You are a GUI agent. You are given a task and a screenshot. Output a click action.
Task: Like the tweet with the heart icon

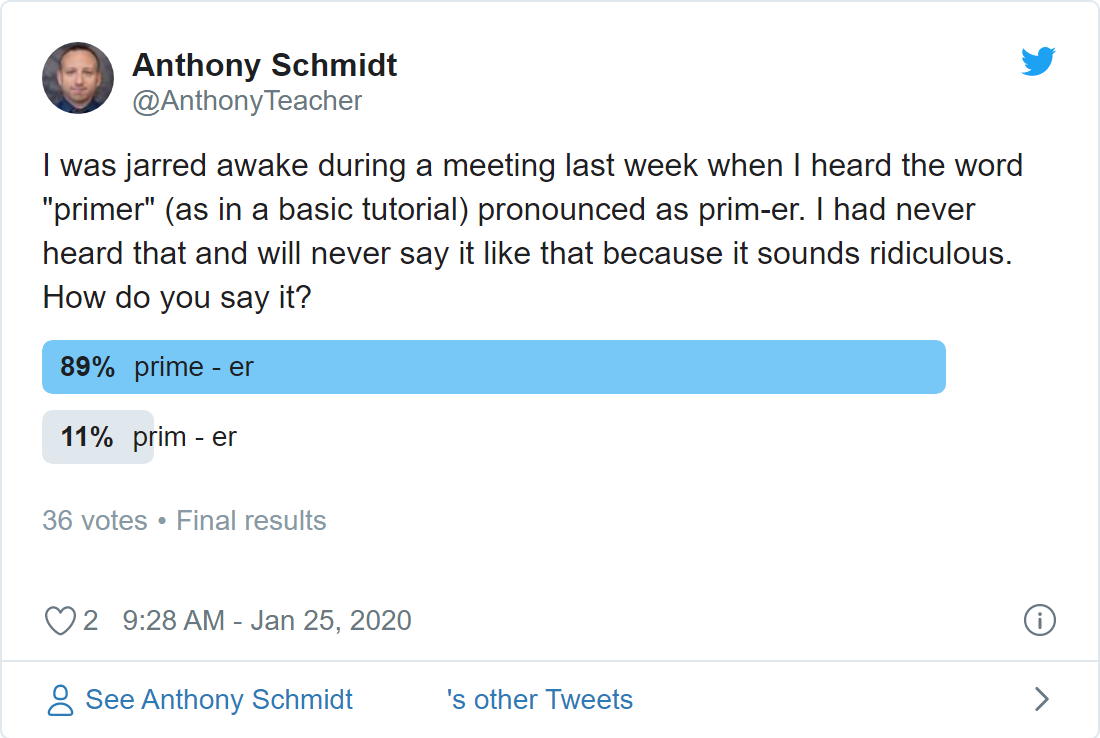pyautogui.click(x=60, y=621)
